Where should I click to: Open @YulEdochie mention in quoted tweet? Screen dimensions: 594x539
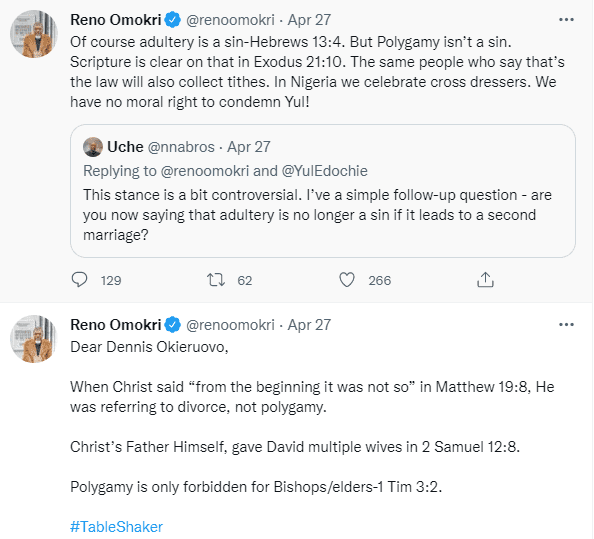(324, 171)
